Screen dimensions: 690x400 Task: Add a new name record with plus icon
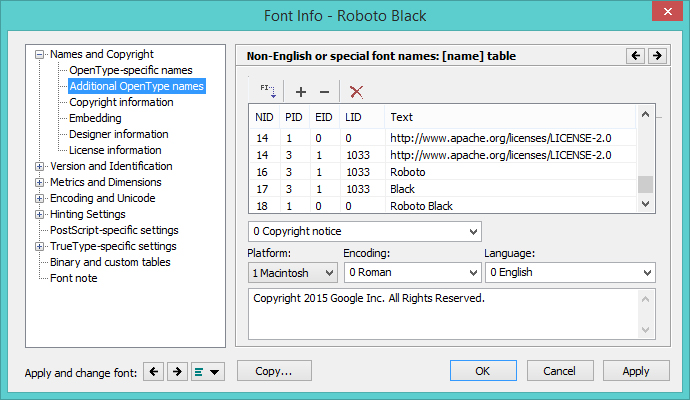[x=301, y=91]
